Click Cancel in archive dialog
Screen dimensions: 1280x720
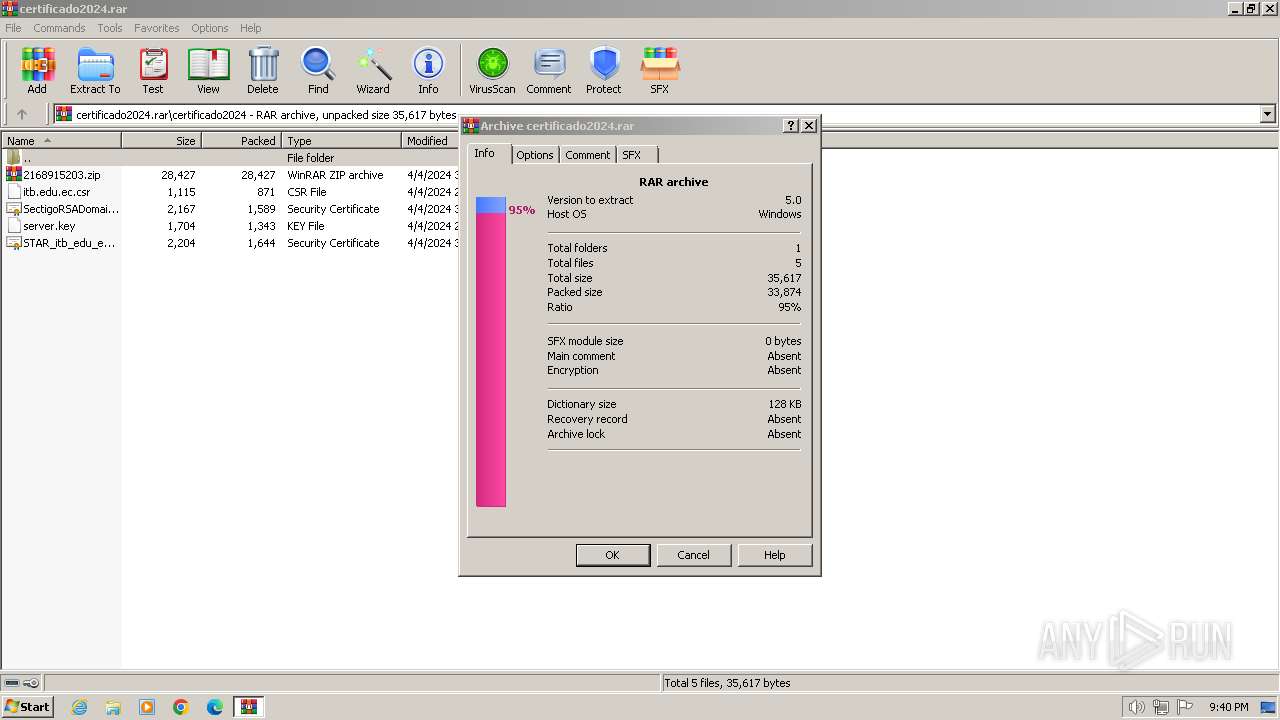(x=693, y=555)
